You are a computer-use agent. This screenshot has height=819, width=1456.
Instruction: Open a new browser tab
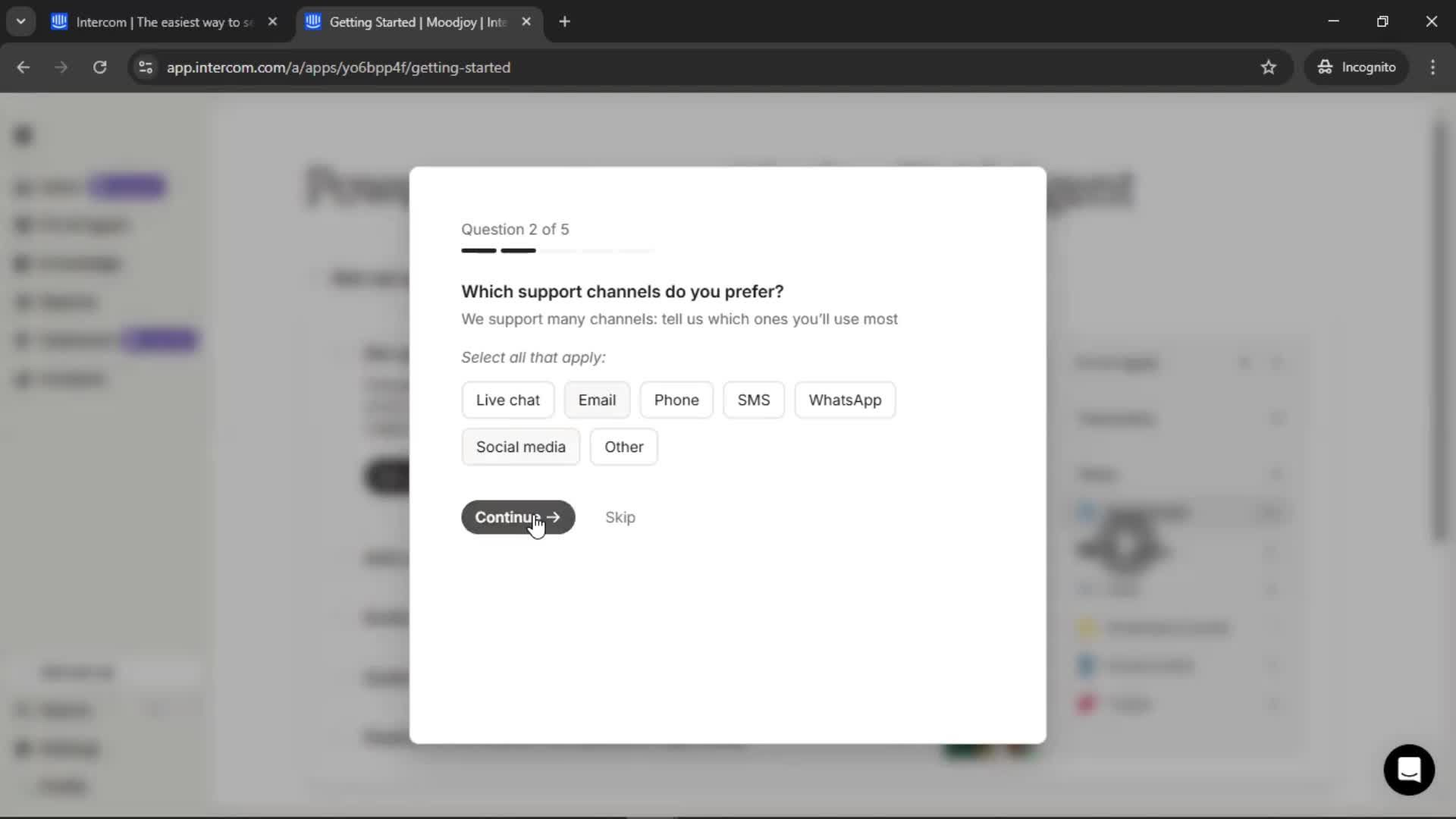click(x=564, y=22)
